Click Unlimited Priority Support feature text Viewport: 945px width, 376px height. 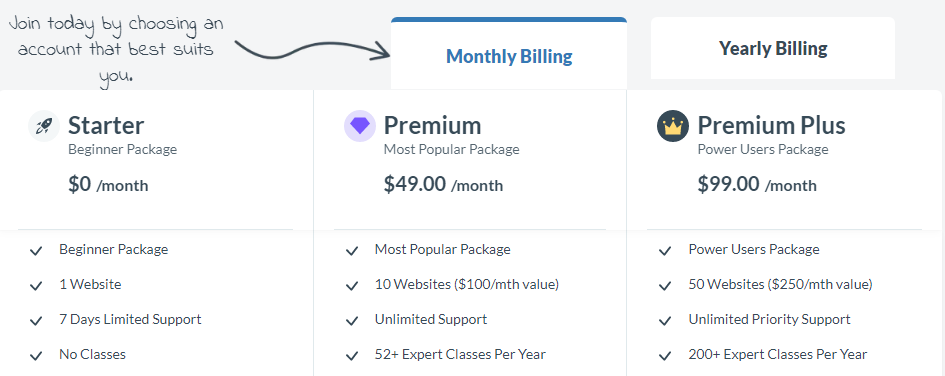click(770, 319)
